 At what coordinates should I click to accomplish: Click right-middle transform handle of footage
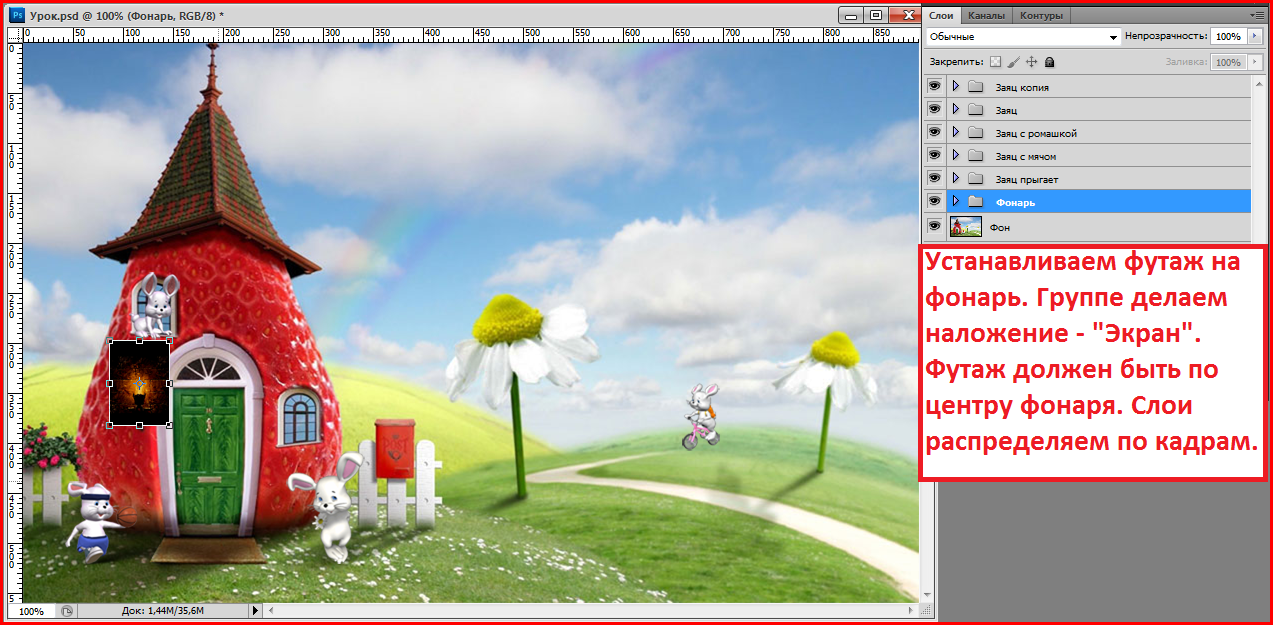tap(169, 383)
